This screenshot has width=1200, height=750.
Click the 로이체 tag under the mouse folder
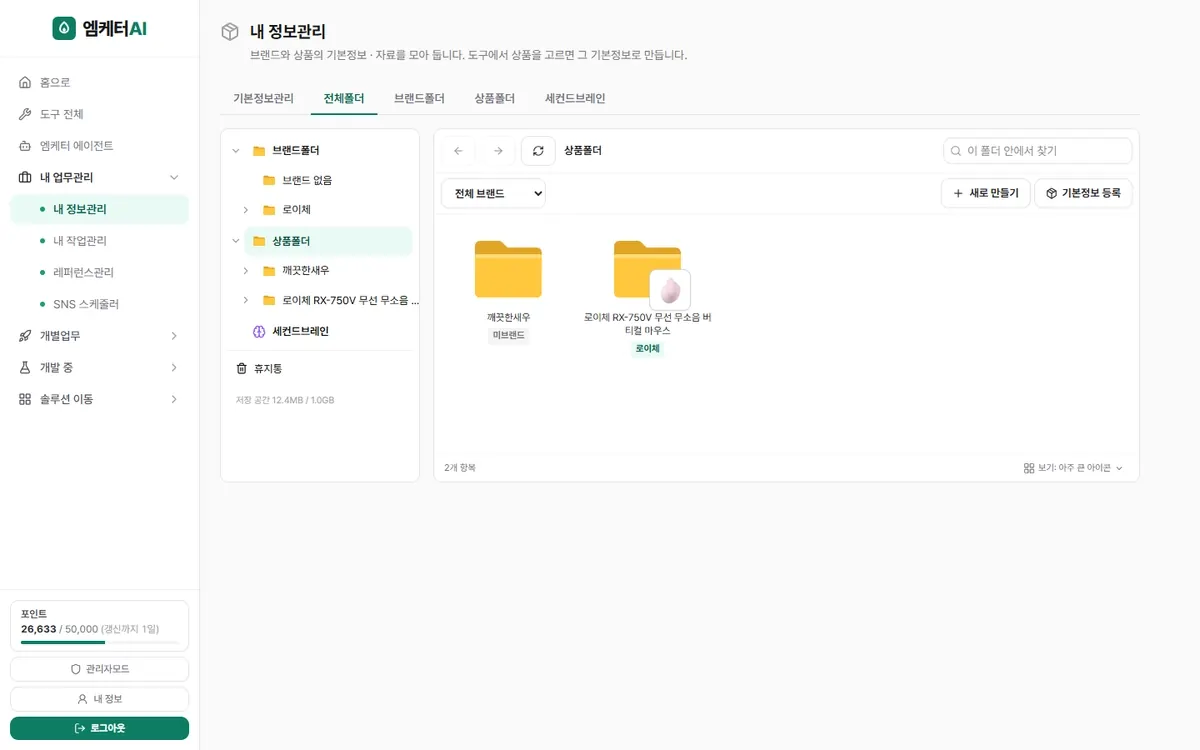(648, 349)
